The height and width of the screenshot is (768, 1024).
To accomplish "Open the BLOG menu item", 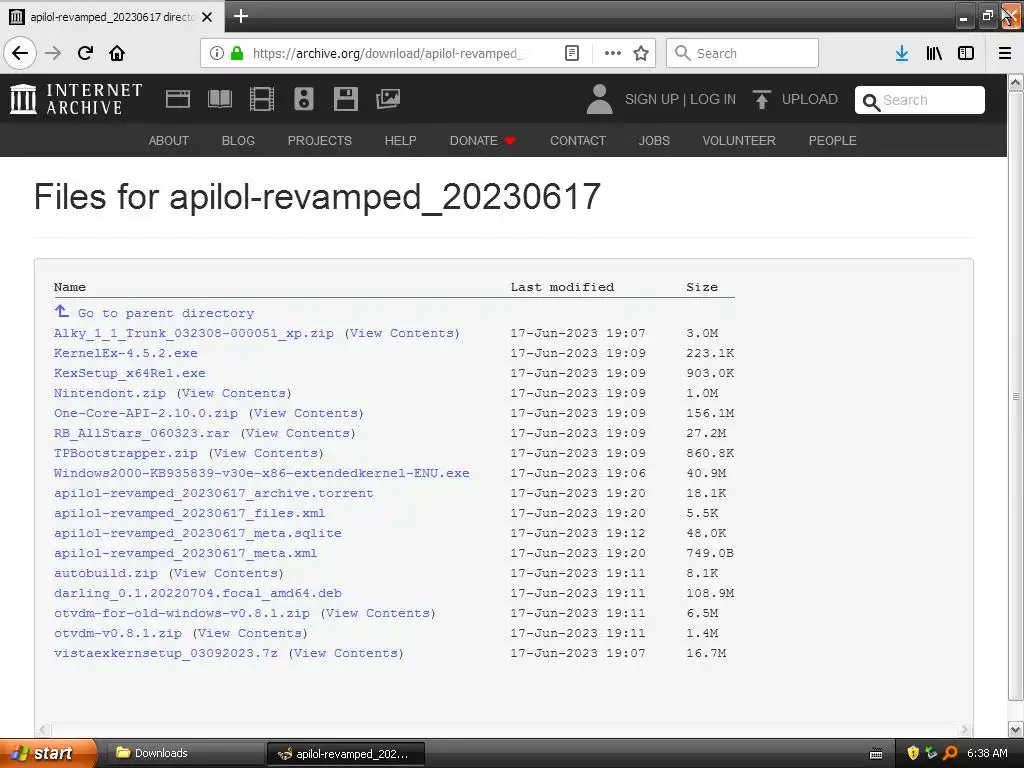I will click(238, 140).
